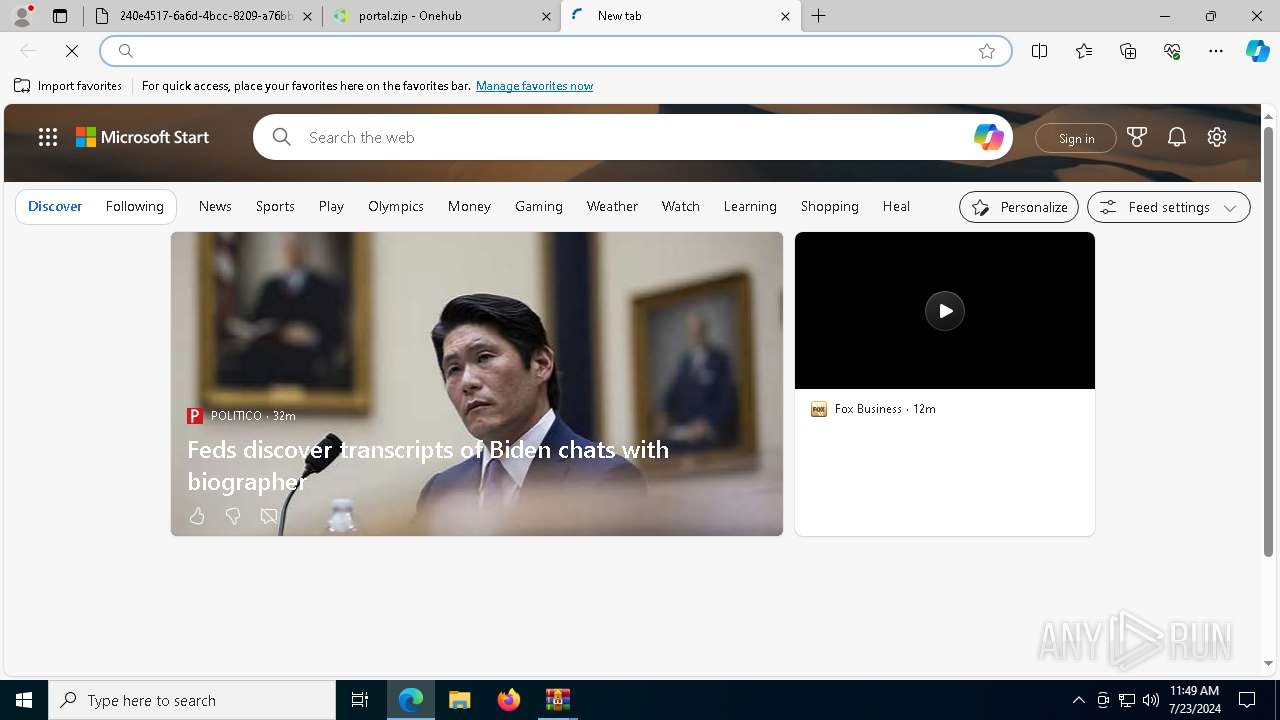Open Task View on the taskbar
The image size is (1280, 720).
(360, 700)
